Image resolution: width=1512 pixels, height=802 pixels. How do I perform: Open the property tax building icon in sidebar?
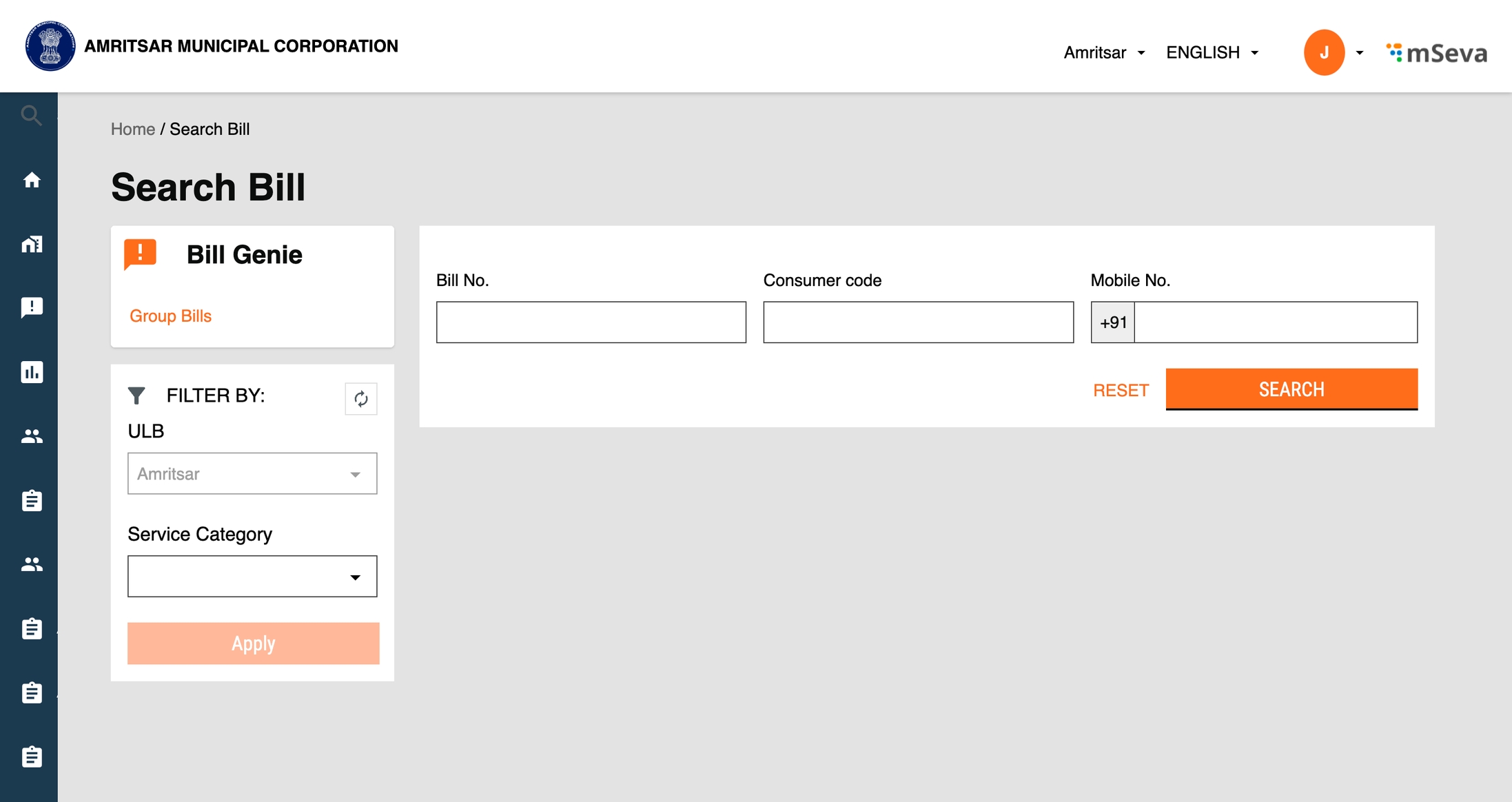32,244
